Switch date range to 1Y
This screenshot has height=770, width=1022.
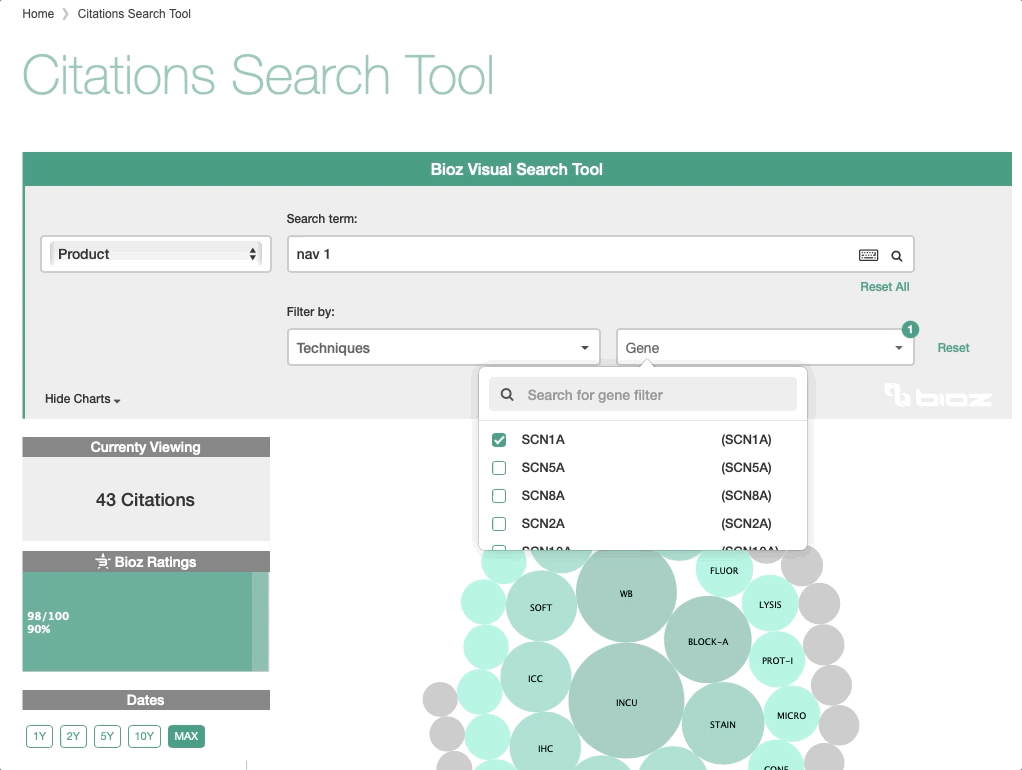coord(39,737)
